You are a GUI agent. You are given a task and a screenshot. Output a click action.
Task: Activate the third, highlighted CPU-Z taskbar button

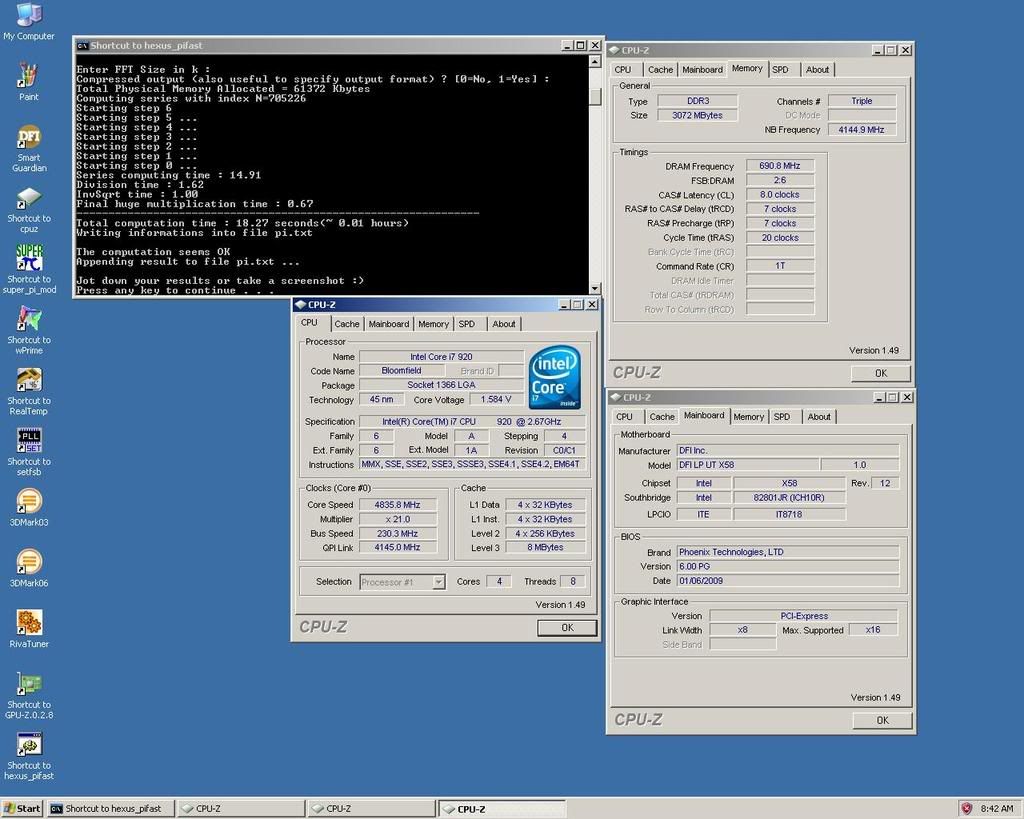click(x=502, y=809)
